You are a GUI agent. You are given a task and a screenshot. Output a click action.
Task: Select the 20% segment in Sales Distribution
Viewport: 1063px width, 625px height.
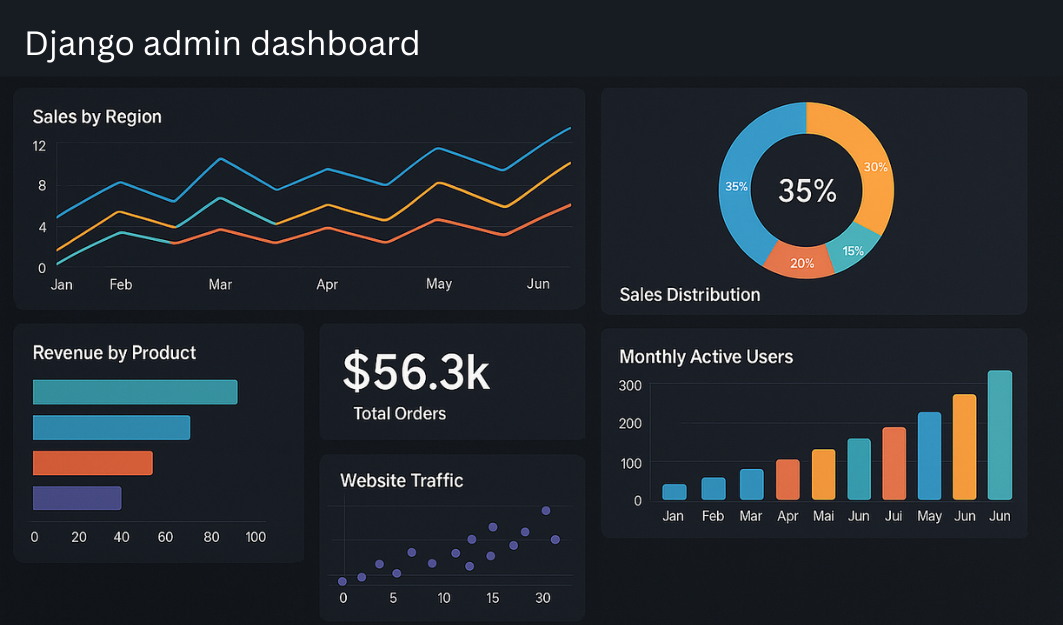coord(801,261)
